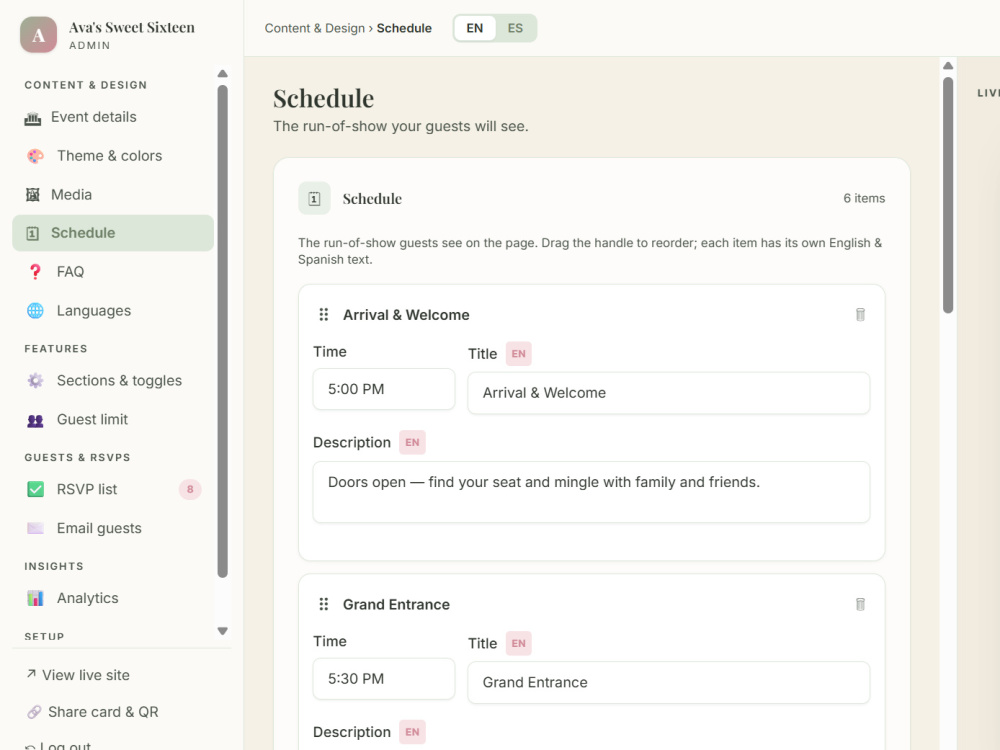Click Schedule in the breadcrumb
The height and width of the screenshot is (750, 1000).
404,28
